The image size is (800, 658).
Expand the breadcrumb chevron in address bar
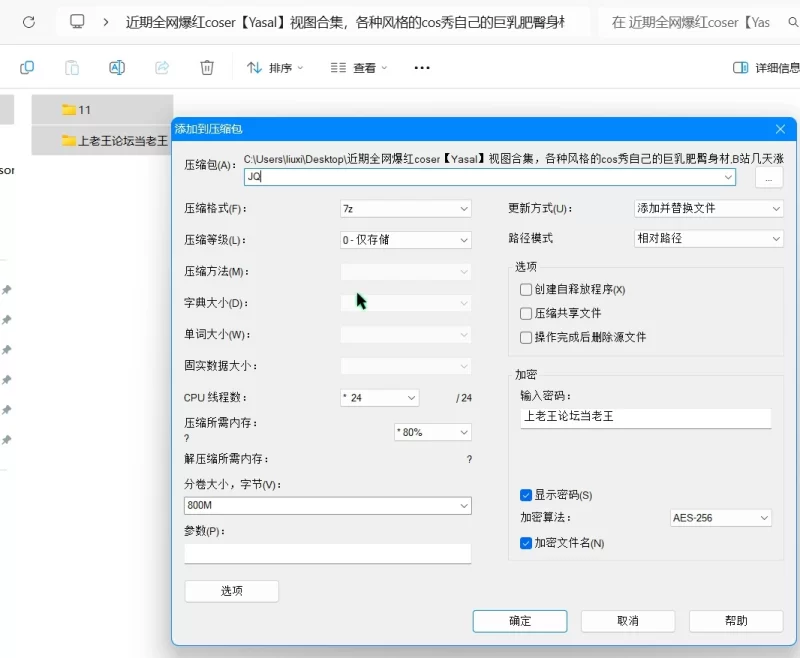(106, 22)
